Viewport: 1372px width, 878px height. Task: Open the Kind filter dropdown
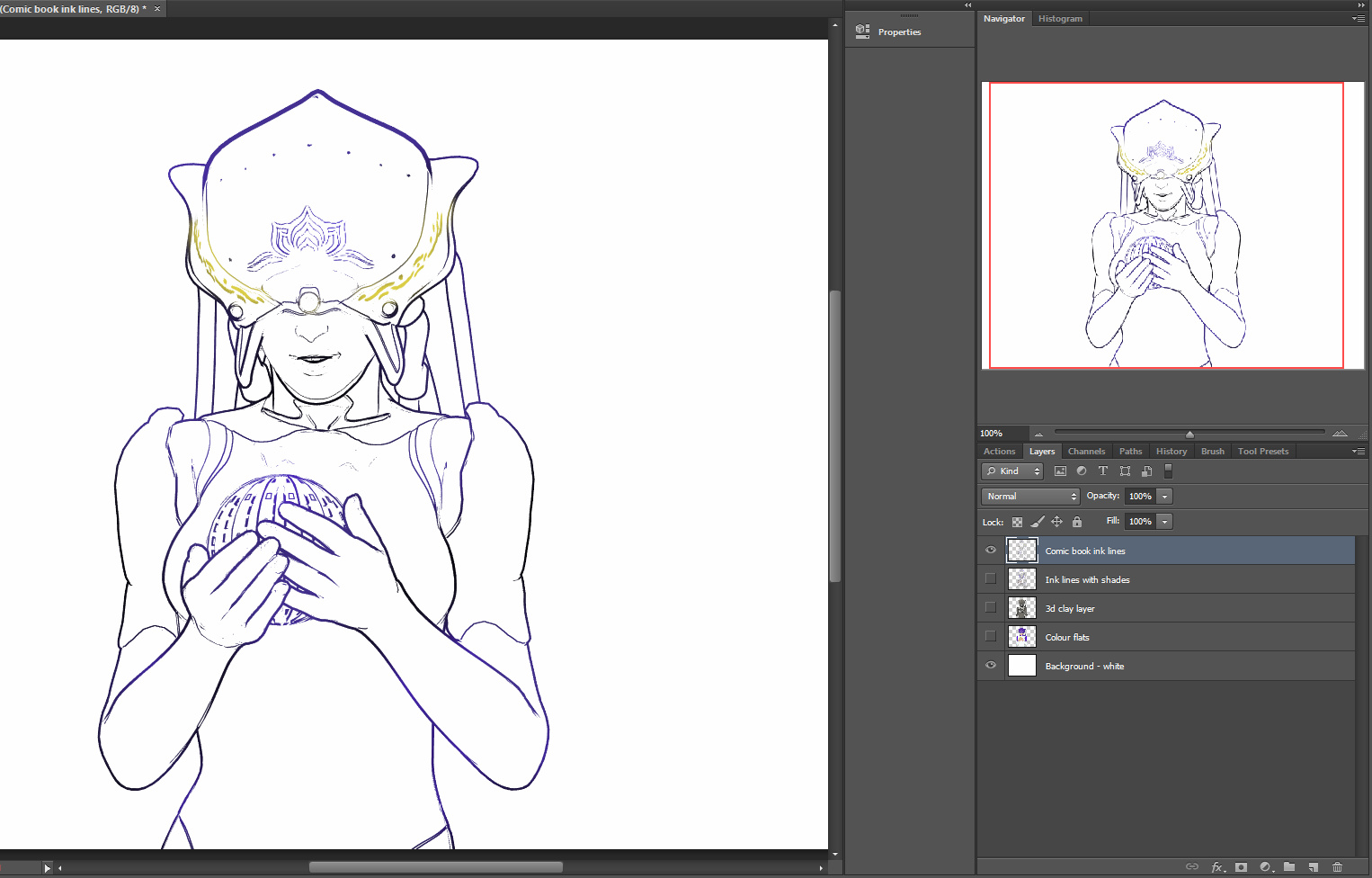(x=1012, y=471)
